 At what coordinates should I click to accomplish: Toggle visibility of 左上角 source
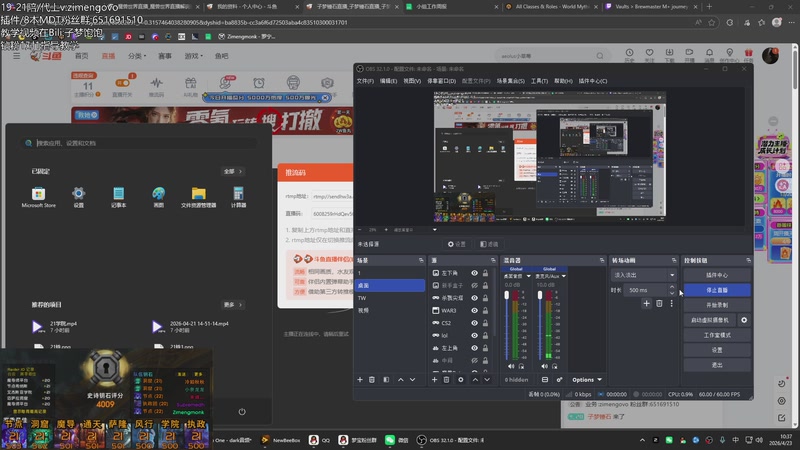(x=474, y=348)
